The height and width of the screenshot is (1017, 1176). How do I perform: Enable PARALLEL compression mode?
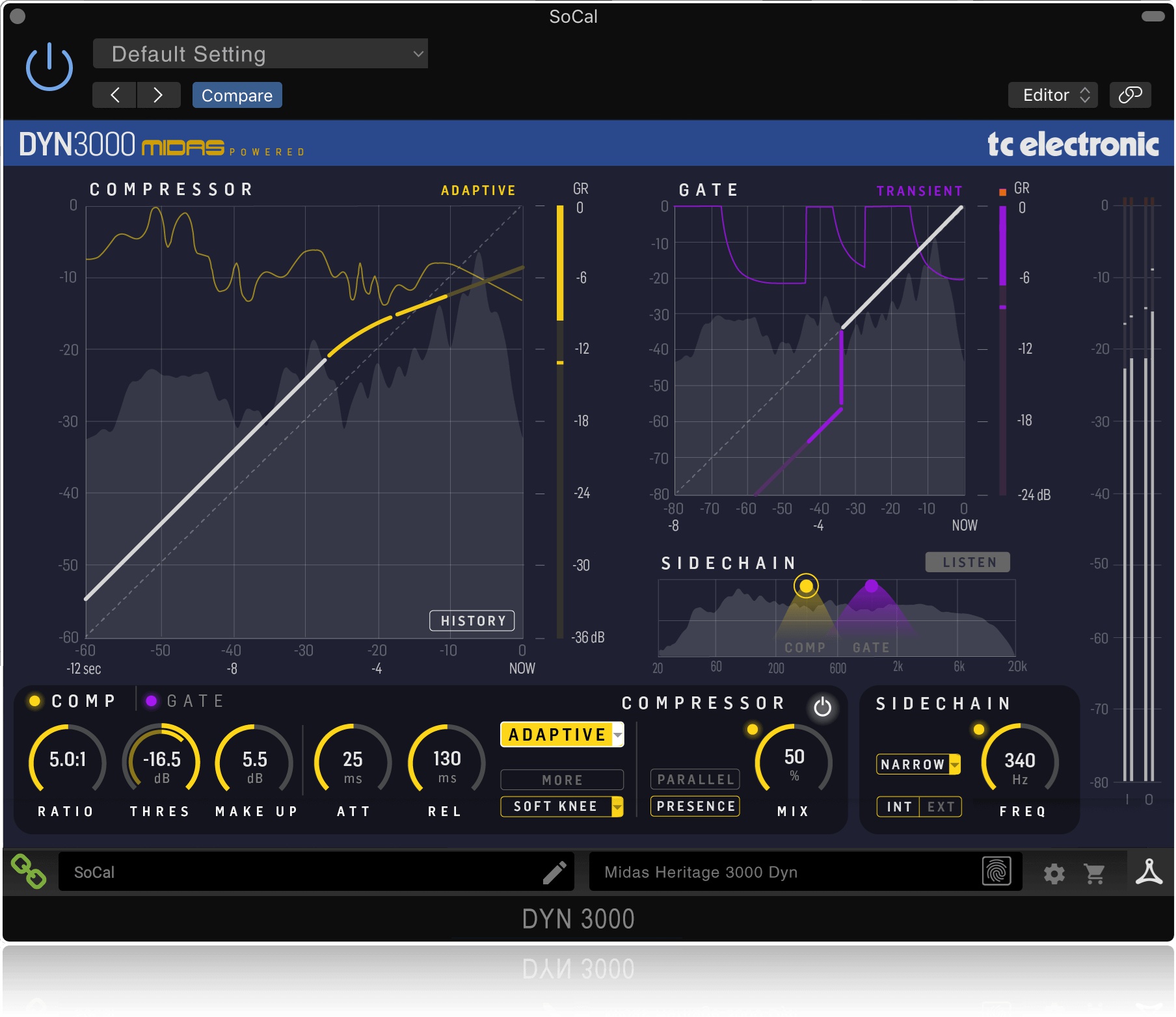tap(695, 779)
